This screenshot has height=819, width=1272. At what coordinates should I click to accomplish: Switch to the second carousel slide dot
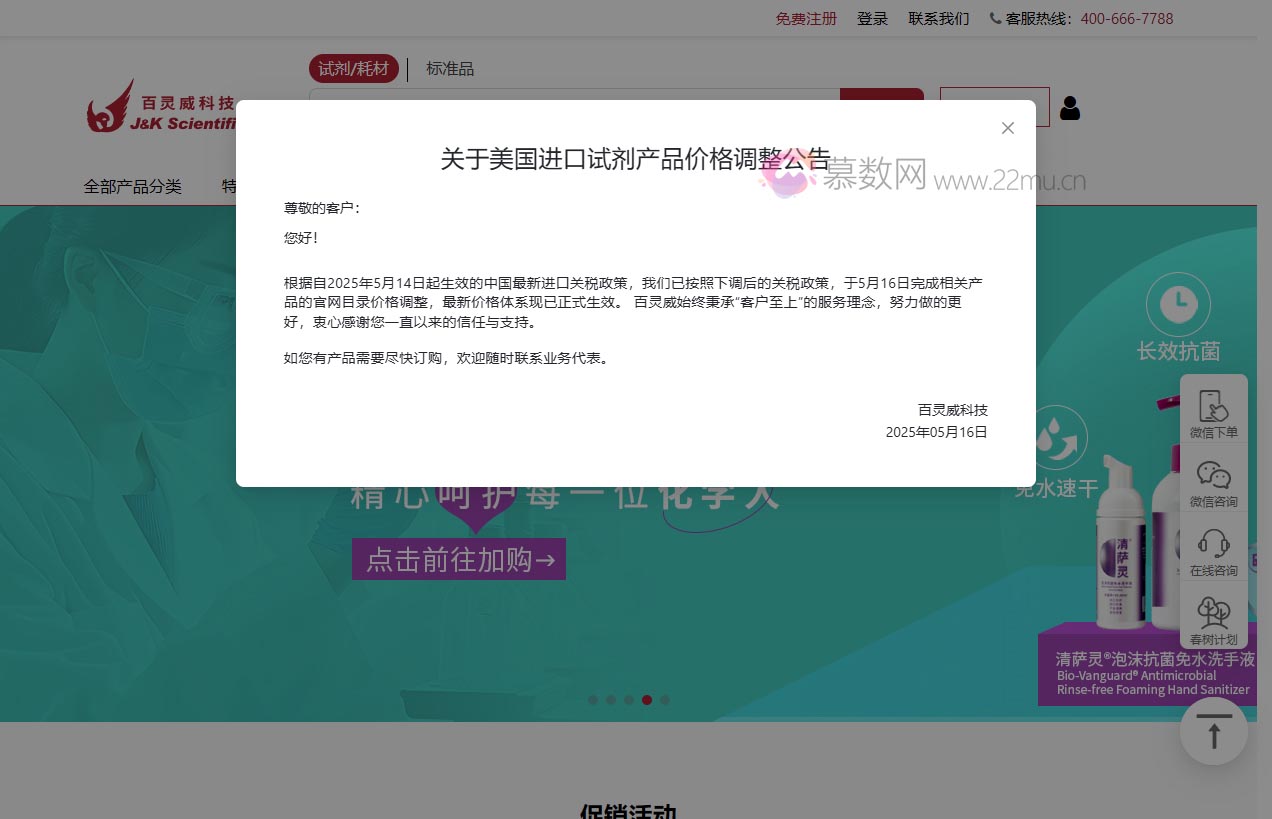[611, 700]
